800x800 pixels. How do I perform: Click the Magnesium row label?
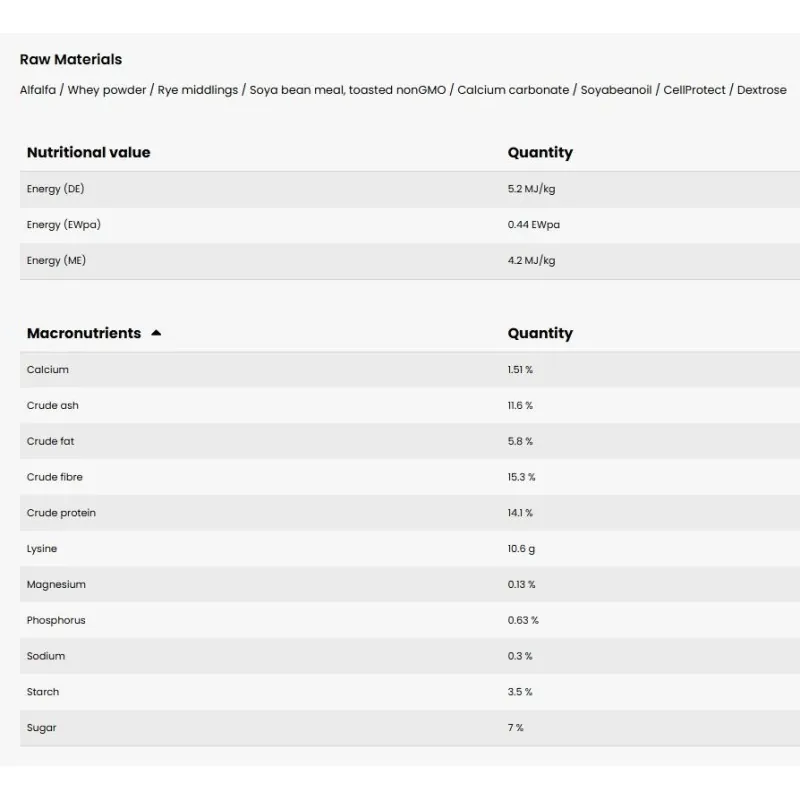click(56, 585)
